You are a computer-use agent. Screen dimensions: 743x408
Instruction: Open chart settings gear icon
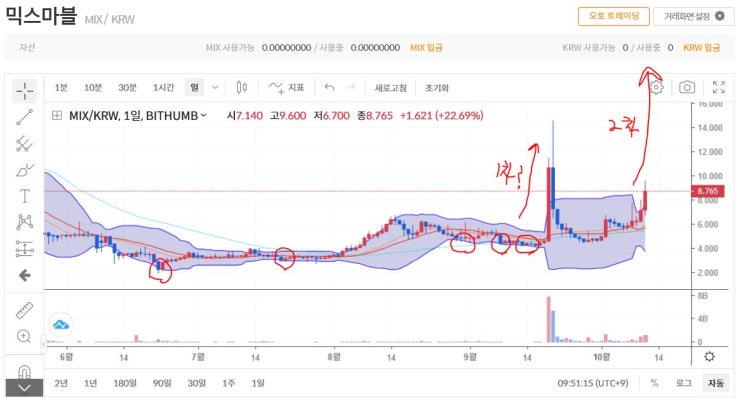coord(656,87)
